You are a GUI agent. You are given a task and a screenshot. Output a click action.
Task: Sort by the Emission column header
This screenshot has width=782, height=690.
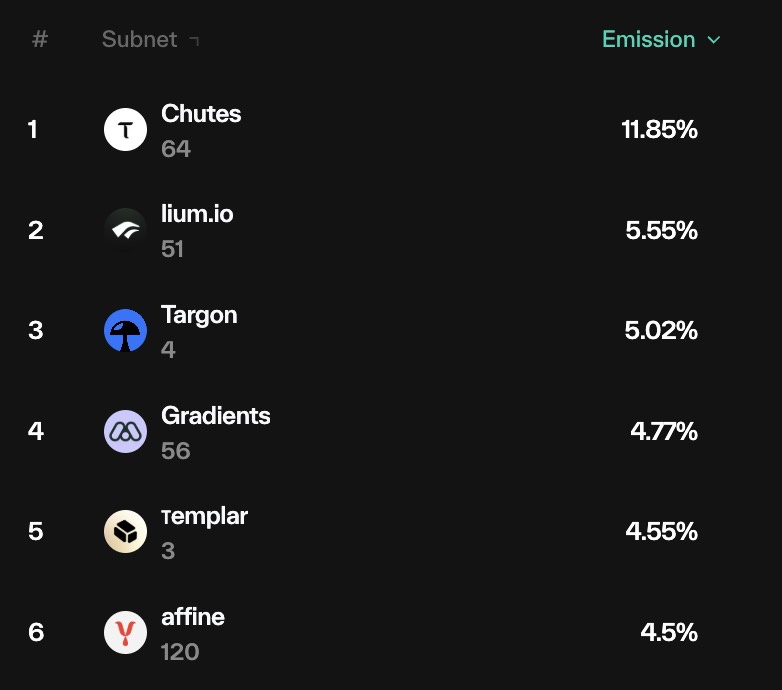click(x=648, y=39)
